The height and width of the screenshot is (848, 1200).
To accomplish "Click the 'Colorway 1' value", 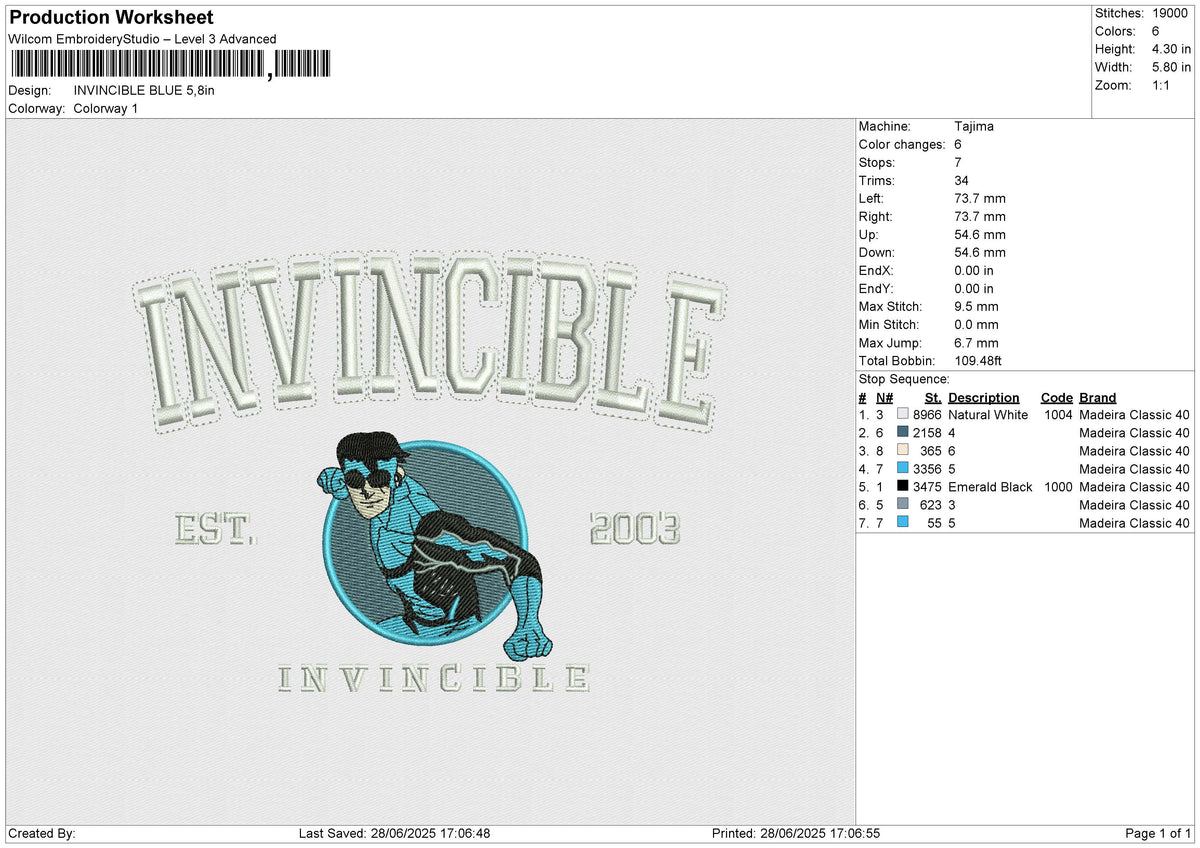I will pos(106,108).
